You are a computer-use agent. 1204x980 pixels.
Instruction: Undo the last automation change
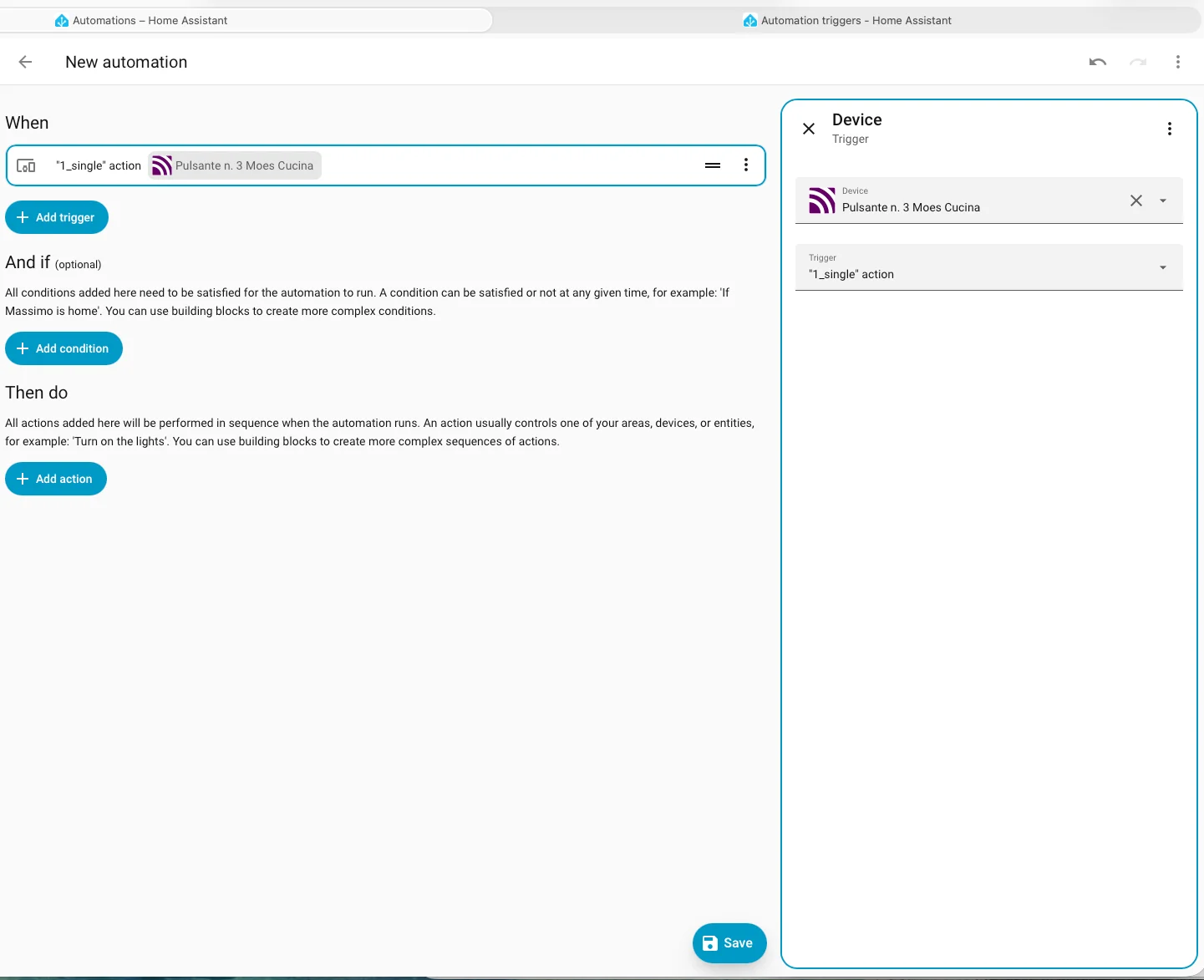(1098, 62)
